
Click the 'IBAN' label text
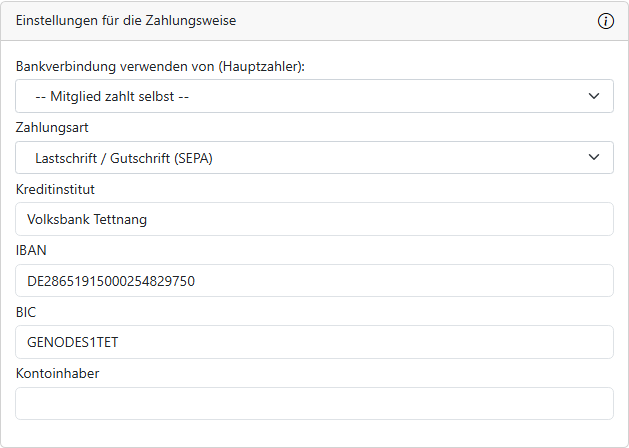tap(31, 250)
